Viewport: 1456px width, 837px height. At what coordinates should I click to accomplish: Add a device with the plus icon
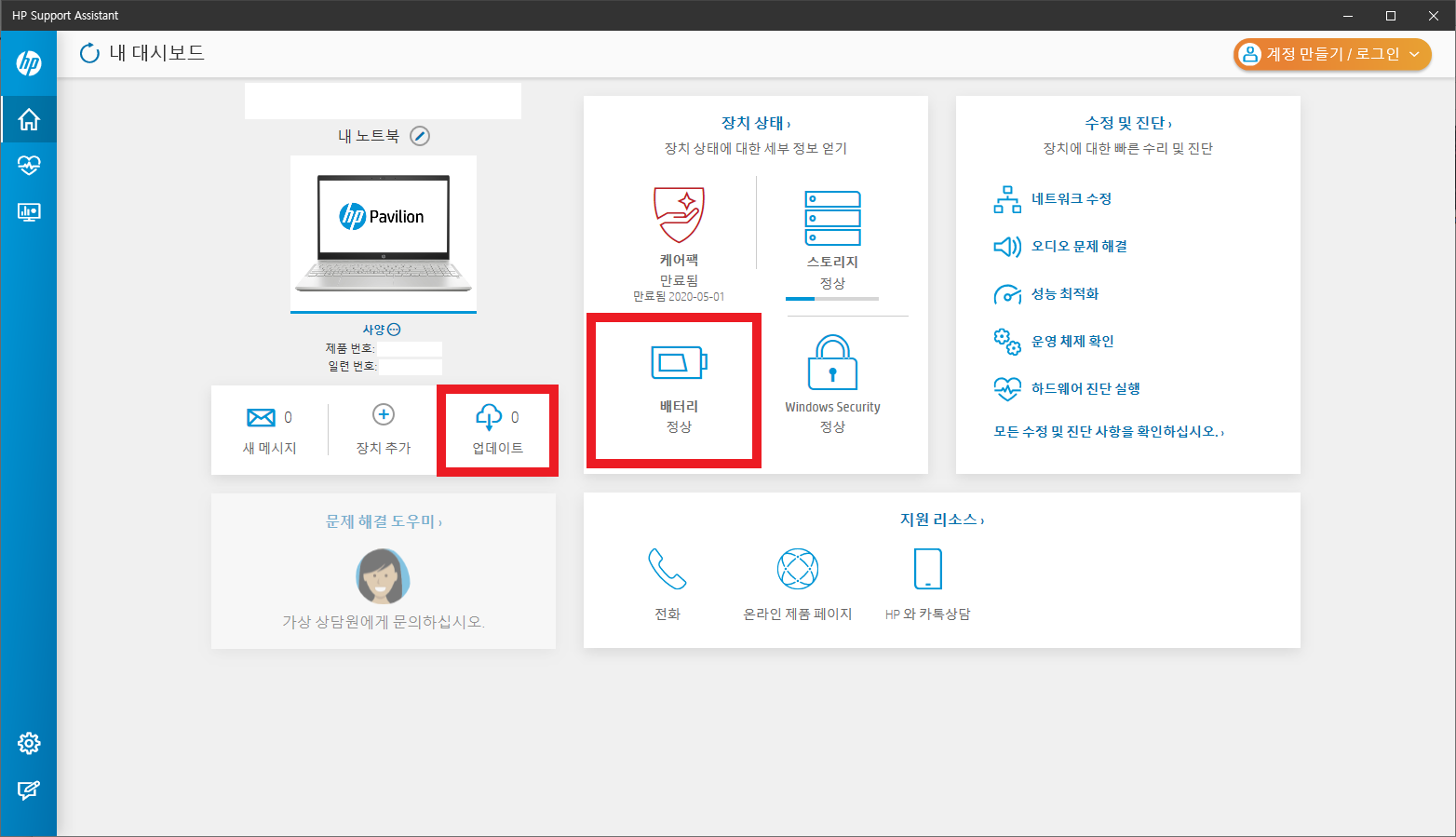pos(384,414)
